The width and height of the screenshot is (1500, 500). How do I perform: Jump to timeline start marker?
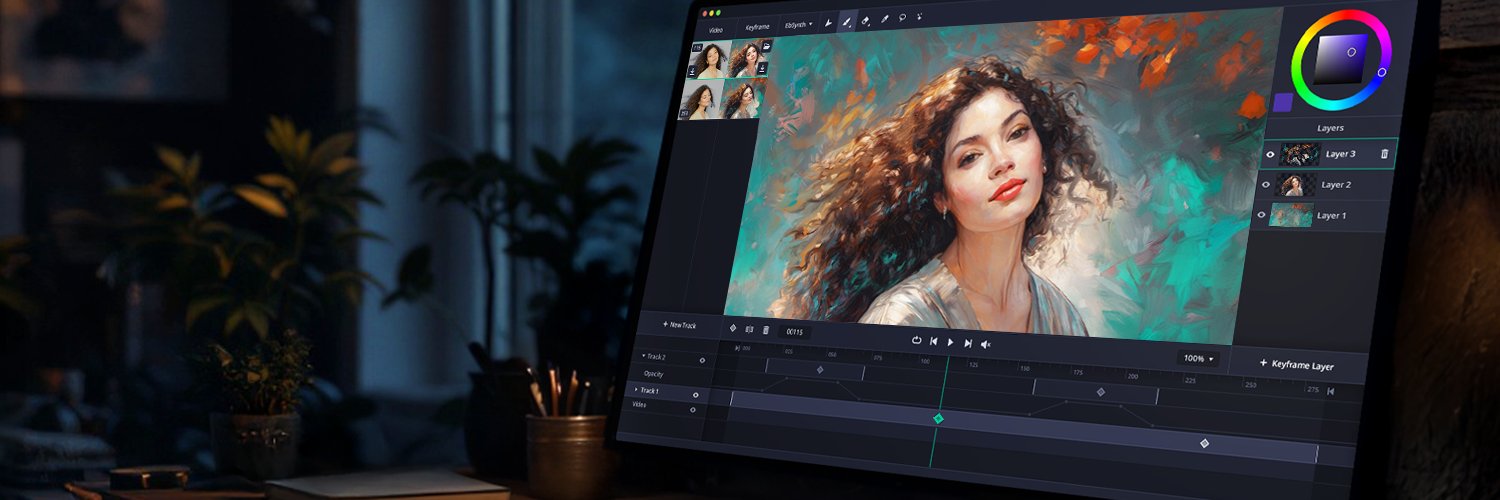737,348
